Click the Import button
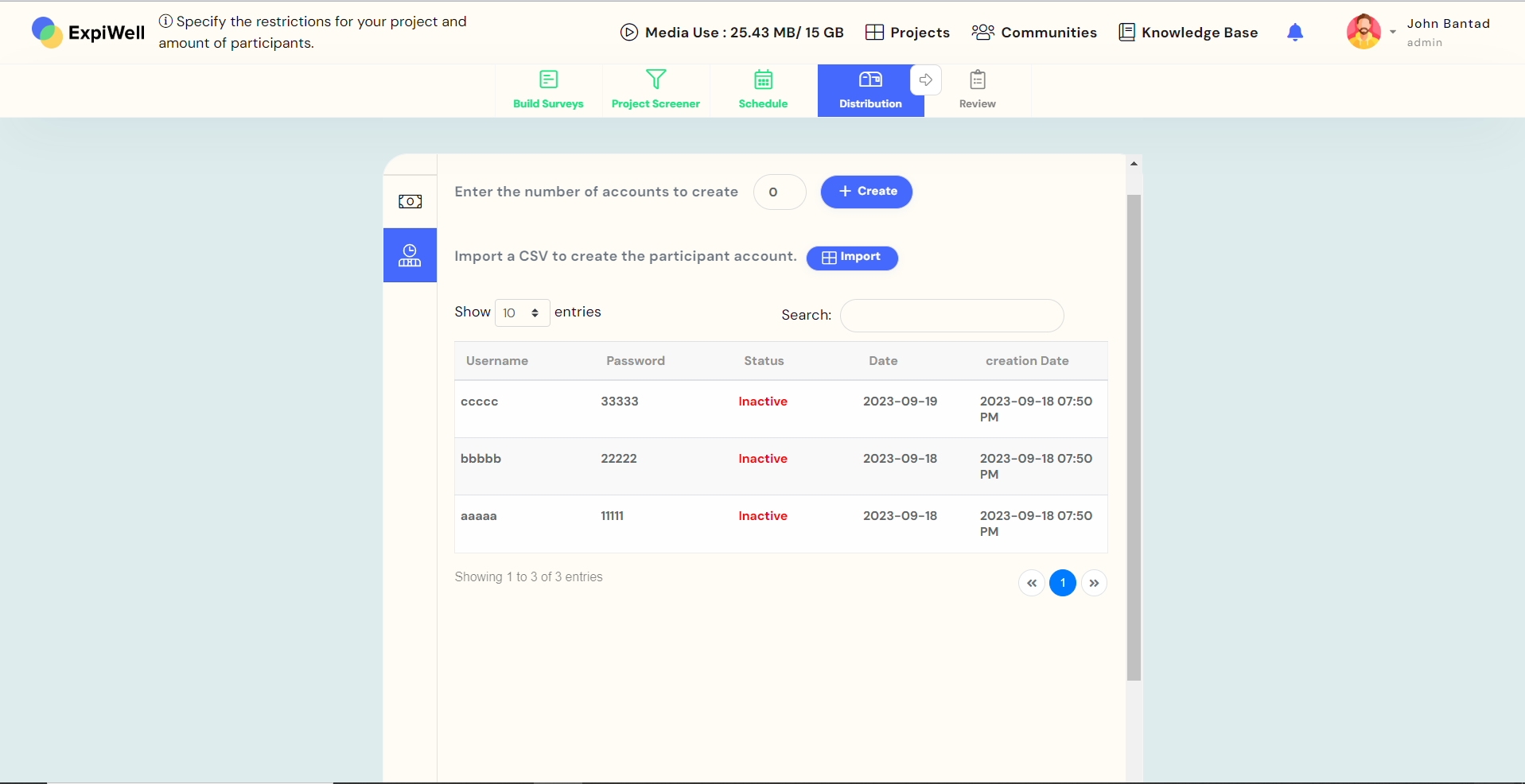This screenshot has width=1525, height=784. click(x=851, y=258)
